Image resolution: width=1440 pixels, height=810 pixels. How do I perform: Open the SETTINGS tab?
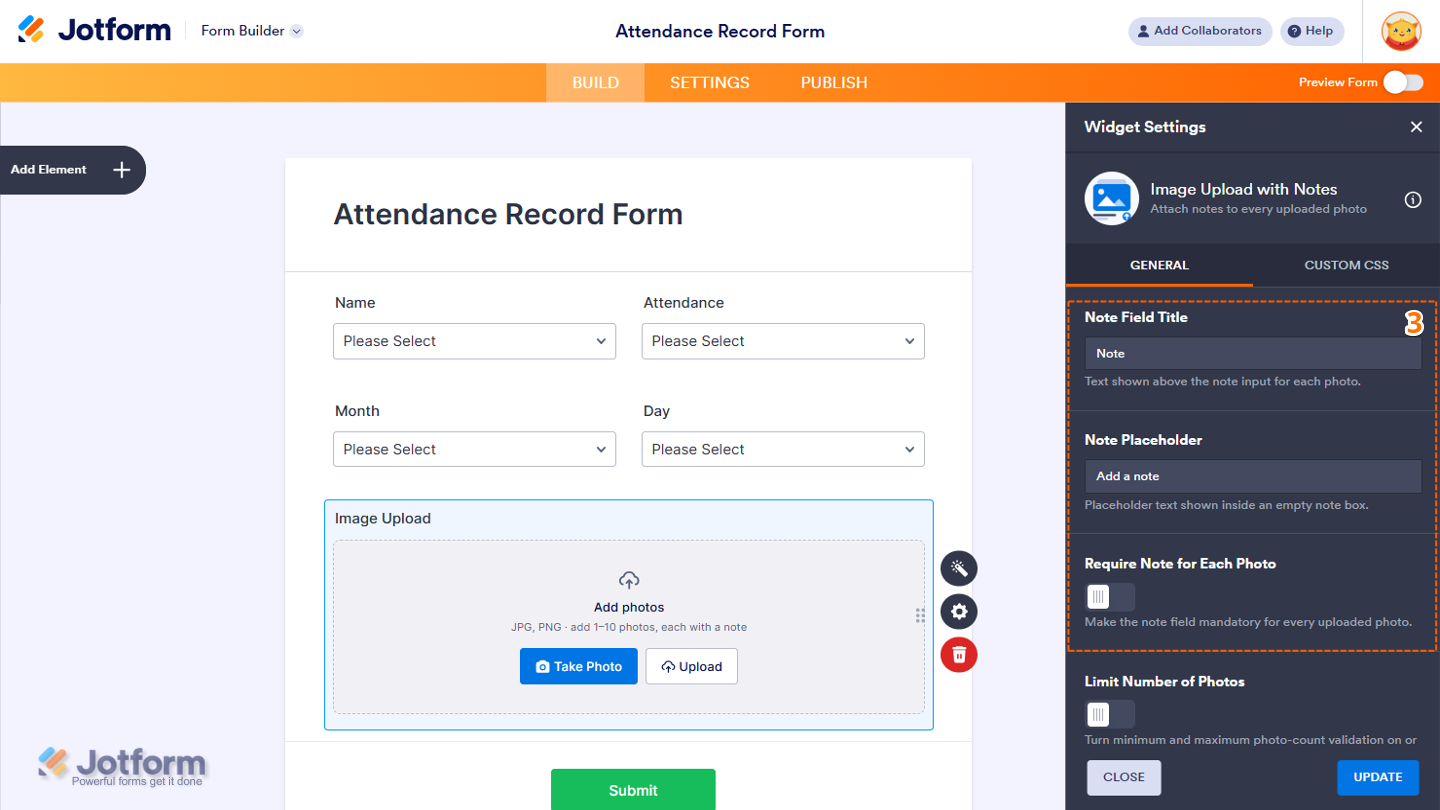point(710,83)
